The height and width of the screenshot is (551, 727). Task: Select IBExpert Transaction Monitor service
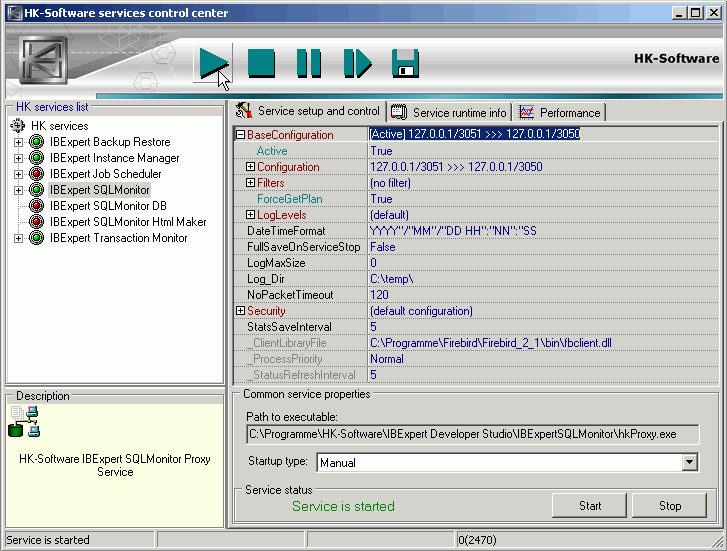[119, 238]
